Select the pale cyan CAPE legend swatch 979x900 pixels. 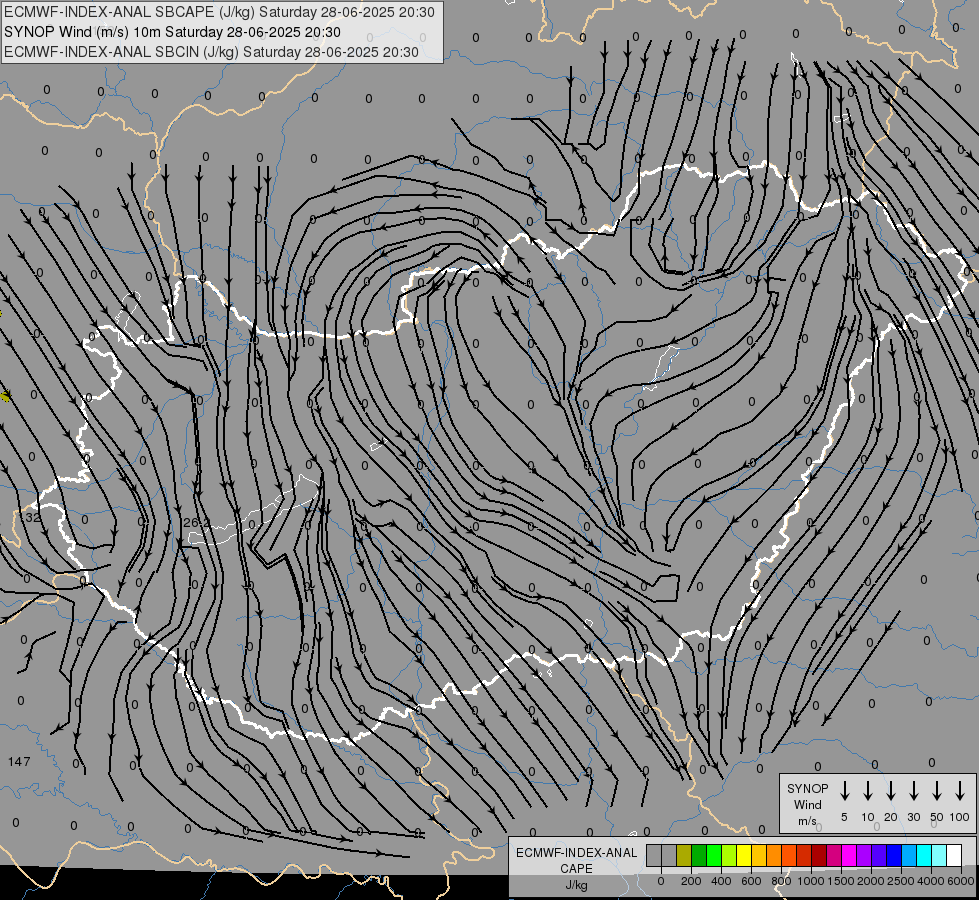938,855
